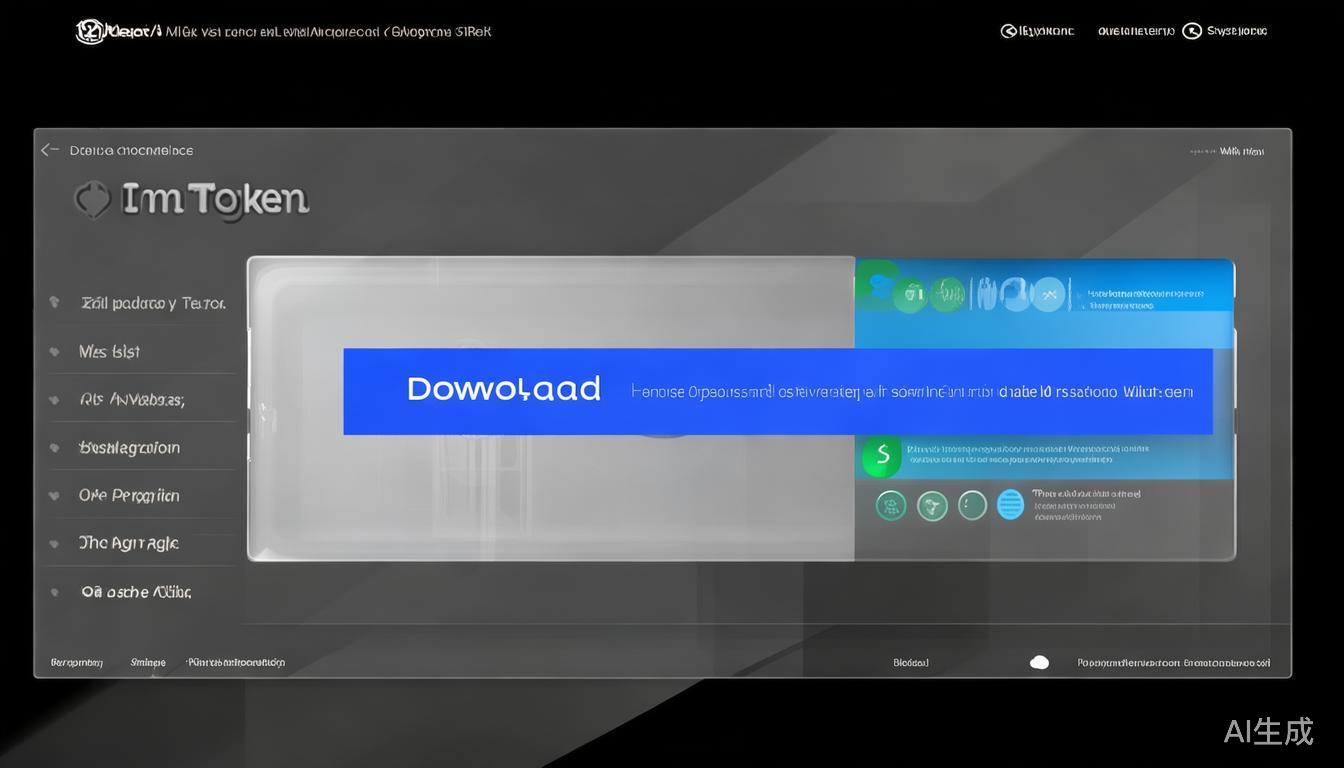Image resolution: width=1344 pixels, height=768 pixels.
Task: Click the blue 'Dowoload' banner button
Action: pos(503,390)
